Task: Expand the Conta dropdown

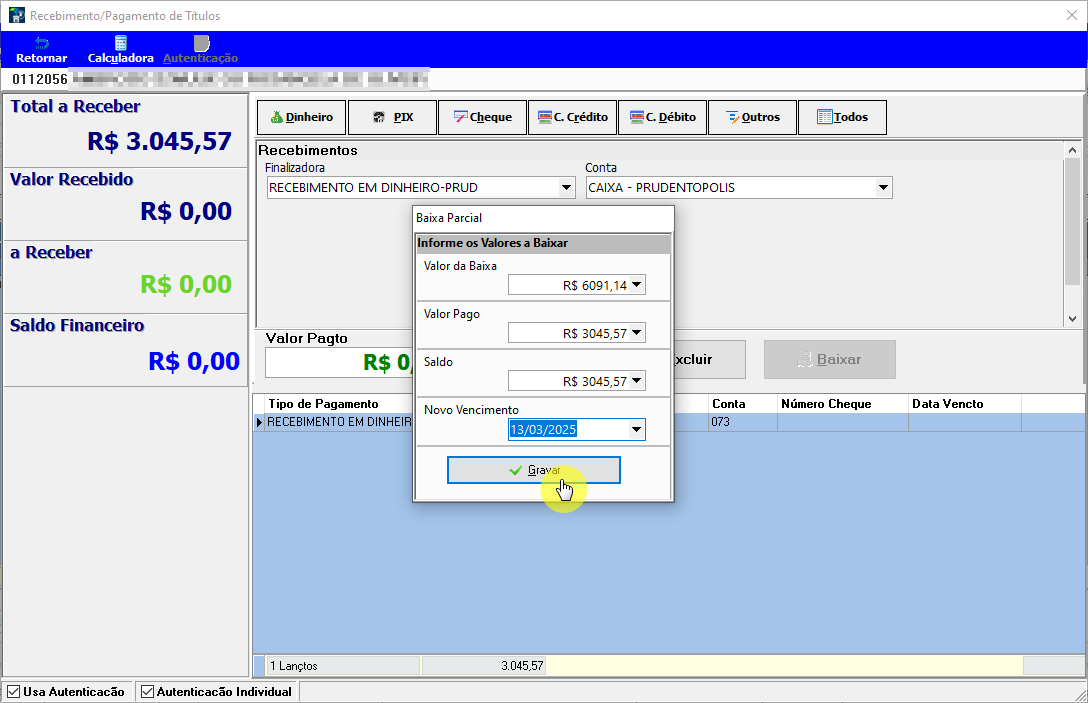Action: (883, 187)
